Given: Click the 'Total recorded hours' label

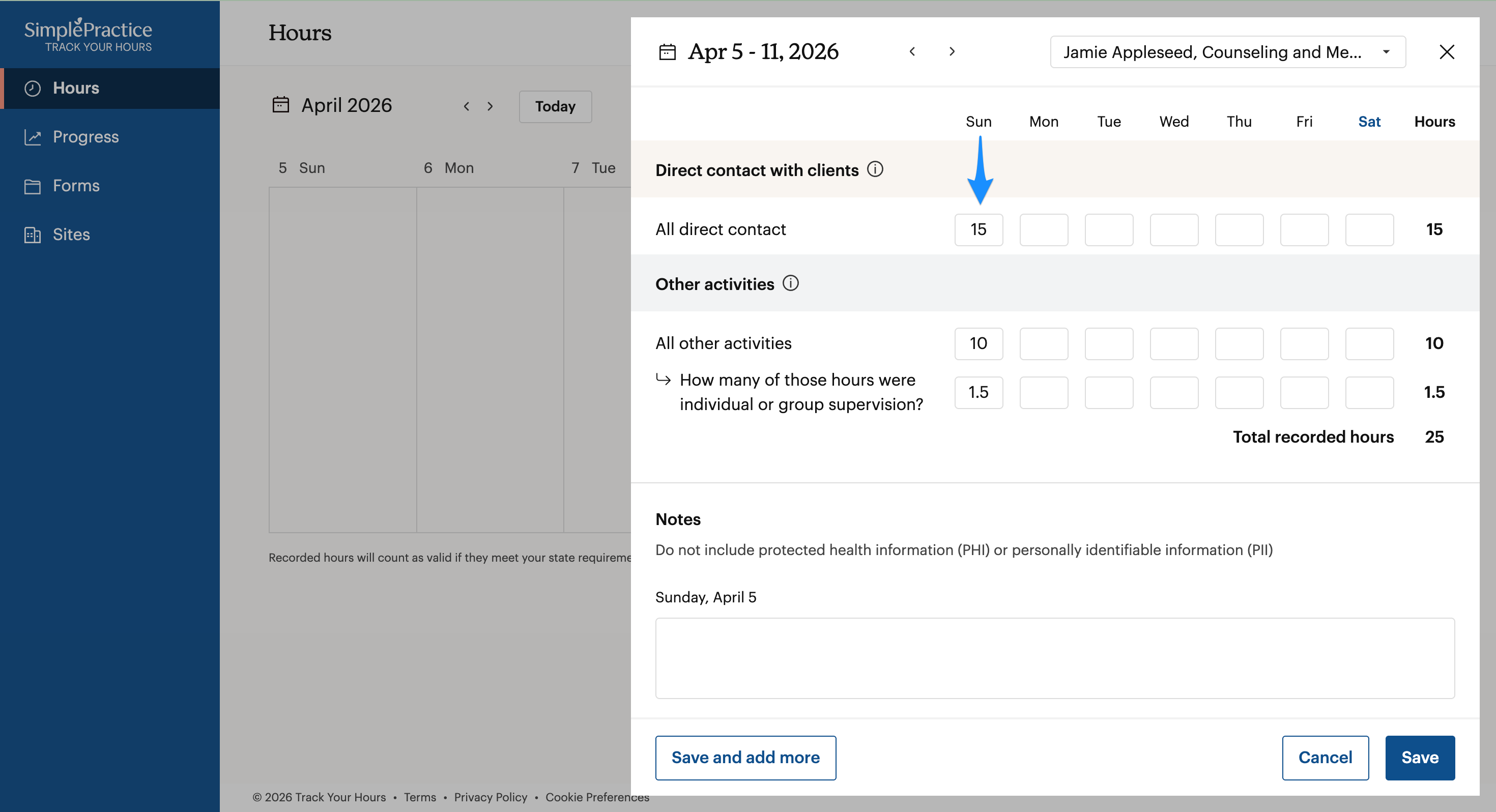Looking at the screenshot, I should tap(1313, 438).
